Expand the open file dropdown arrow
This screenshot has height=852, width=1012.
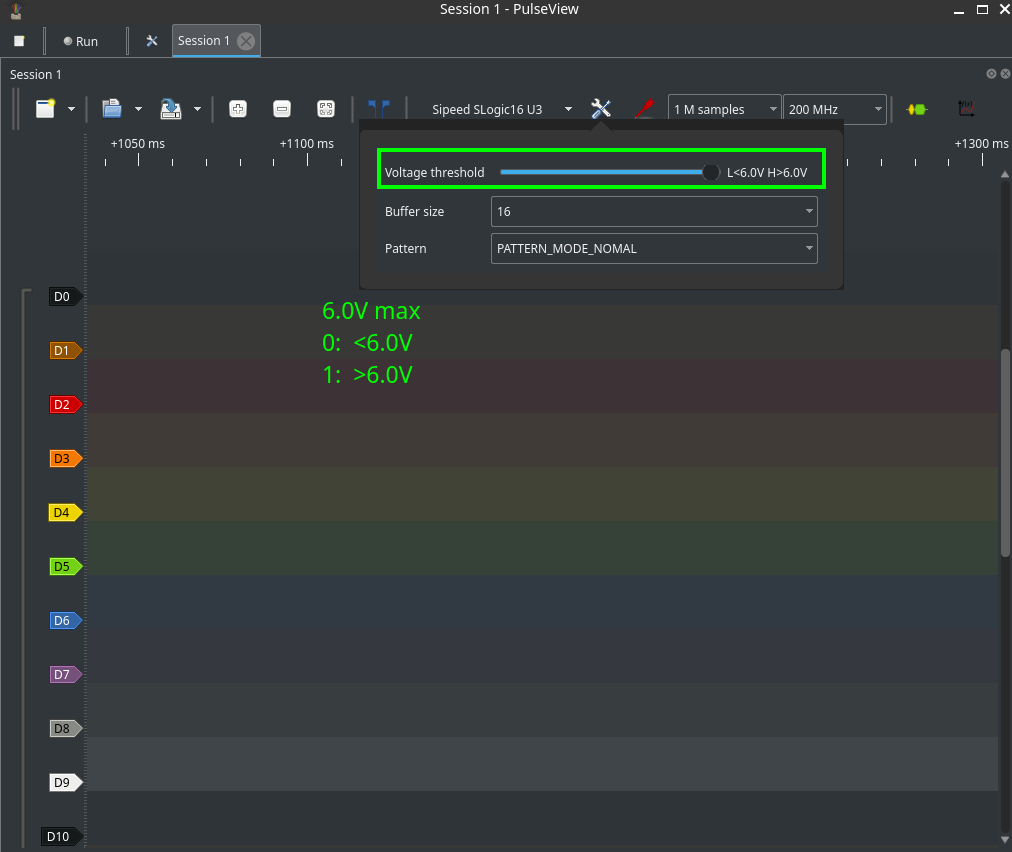[138, 109]
